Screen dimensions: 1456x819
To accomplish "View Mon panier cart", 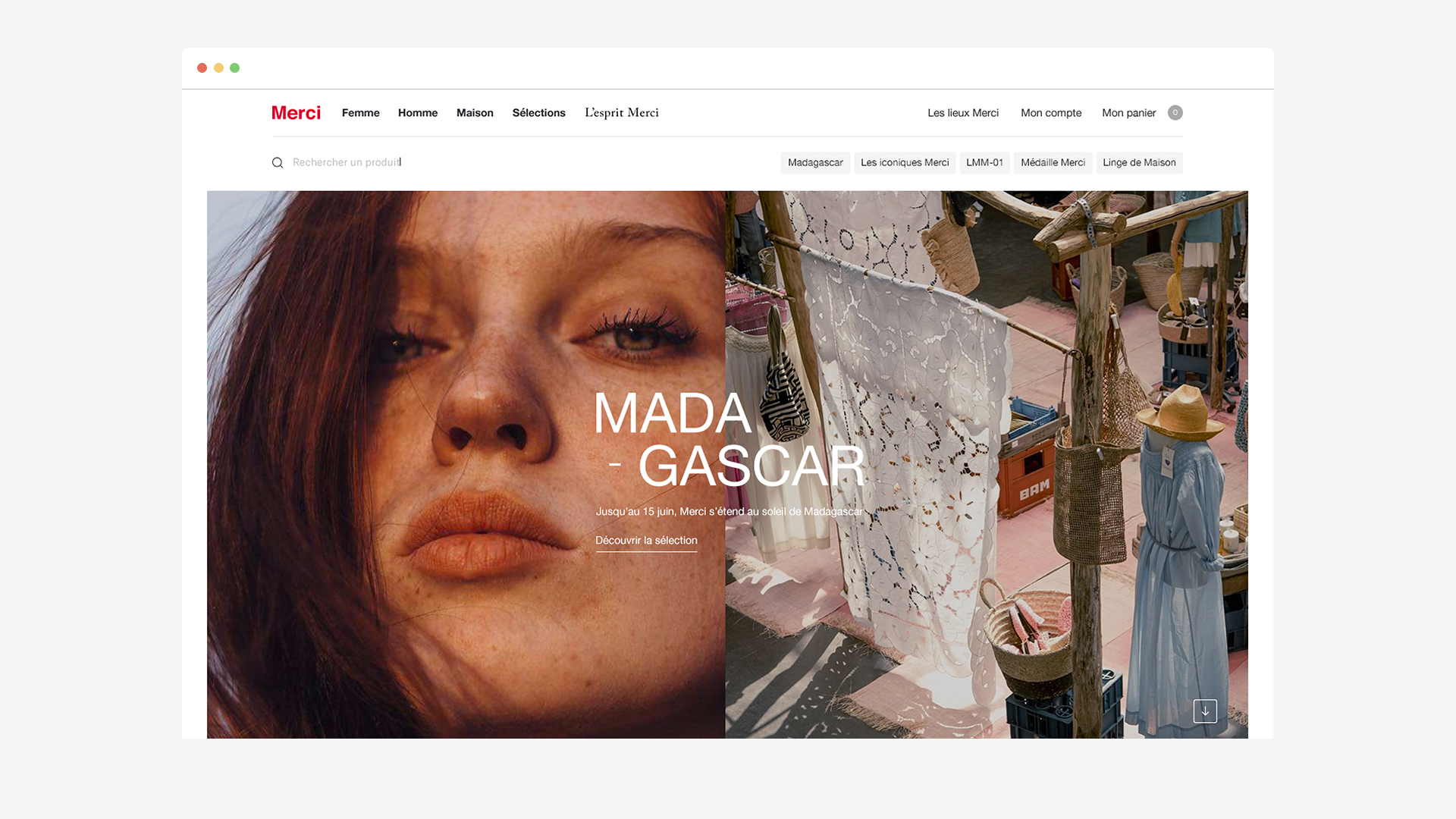I will [1129, 113].
